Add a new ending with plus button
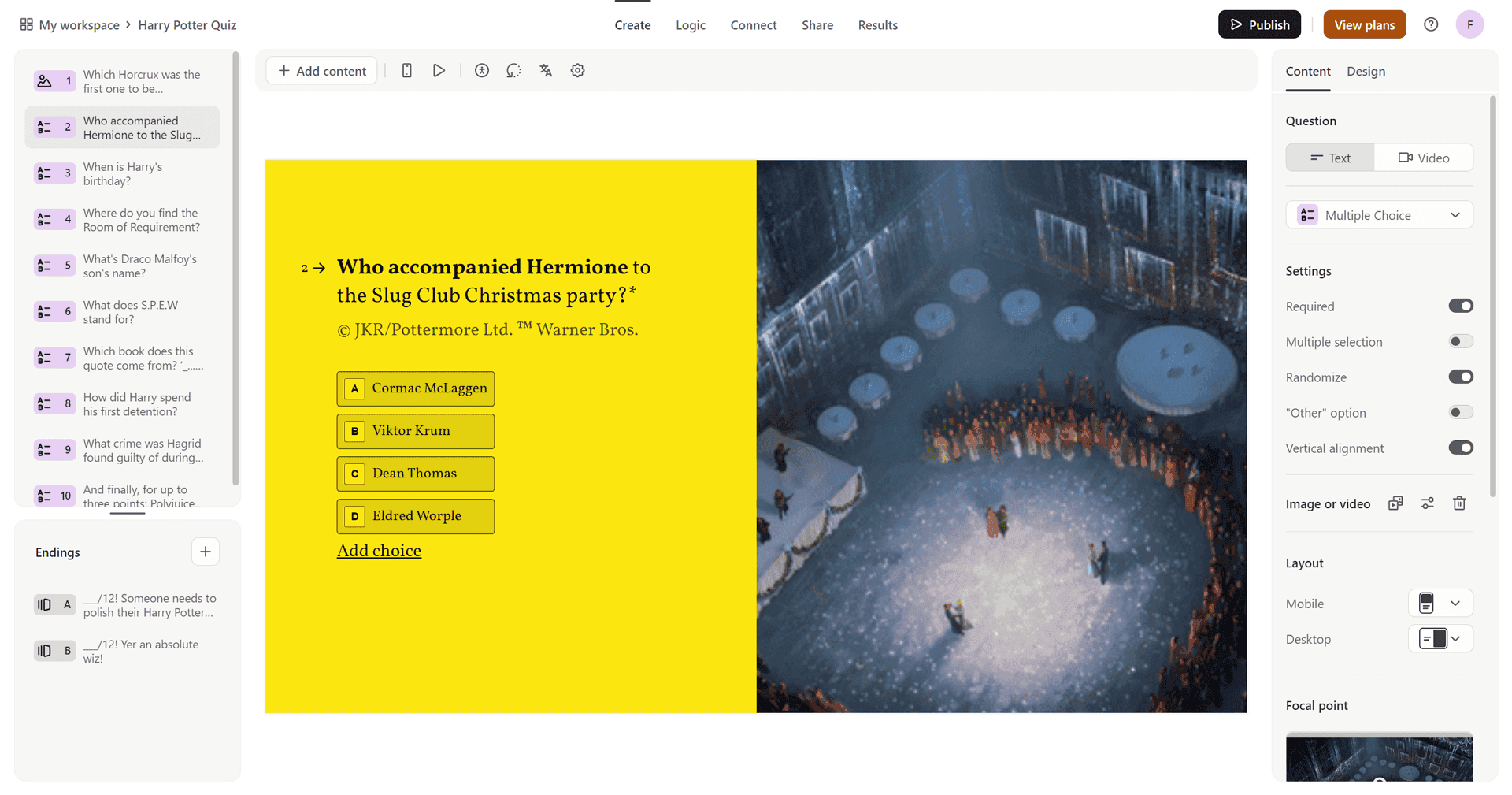1512x795 pixels. pos(206,552)
